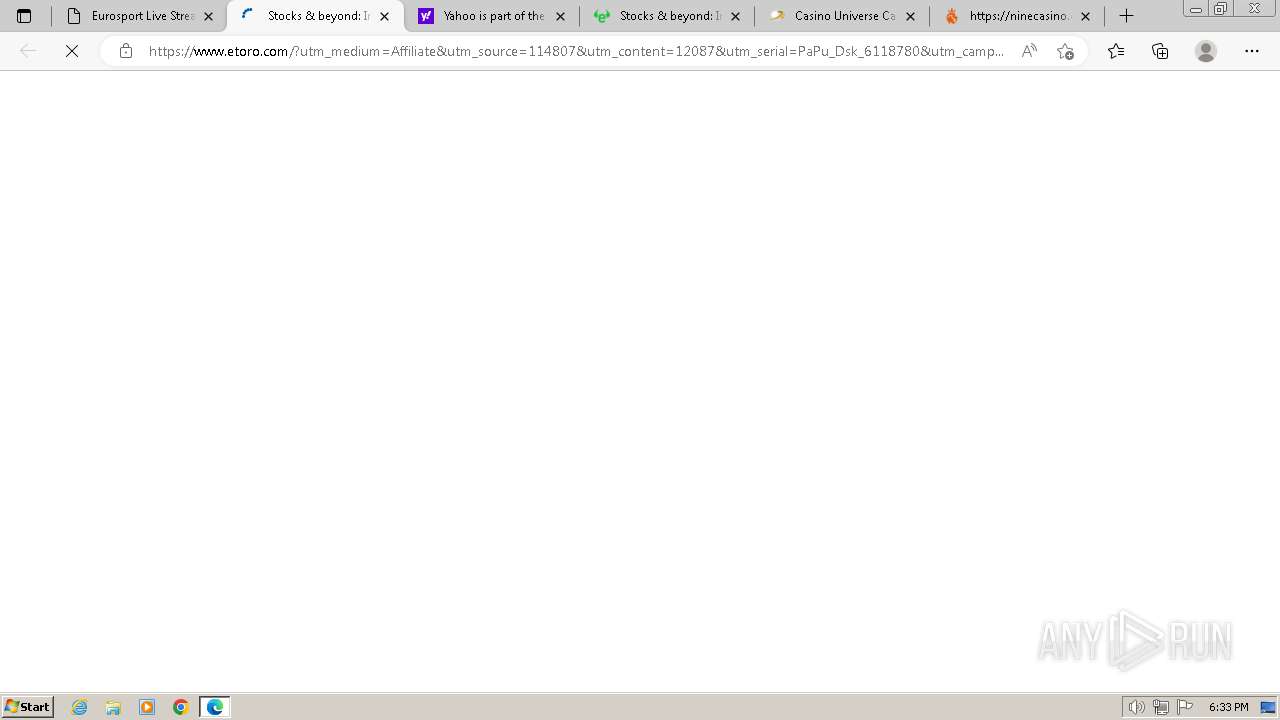Screen dimensions: 1280x720
Task: Minimize the Edge browser window
Action: (1195, 9)
